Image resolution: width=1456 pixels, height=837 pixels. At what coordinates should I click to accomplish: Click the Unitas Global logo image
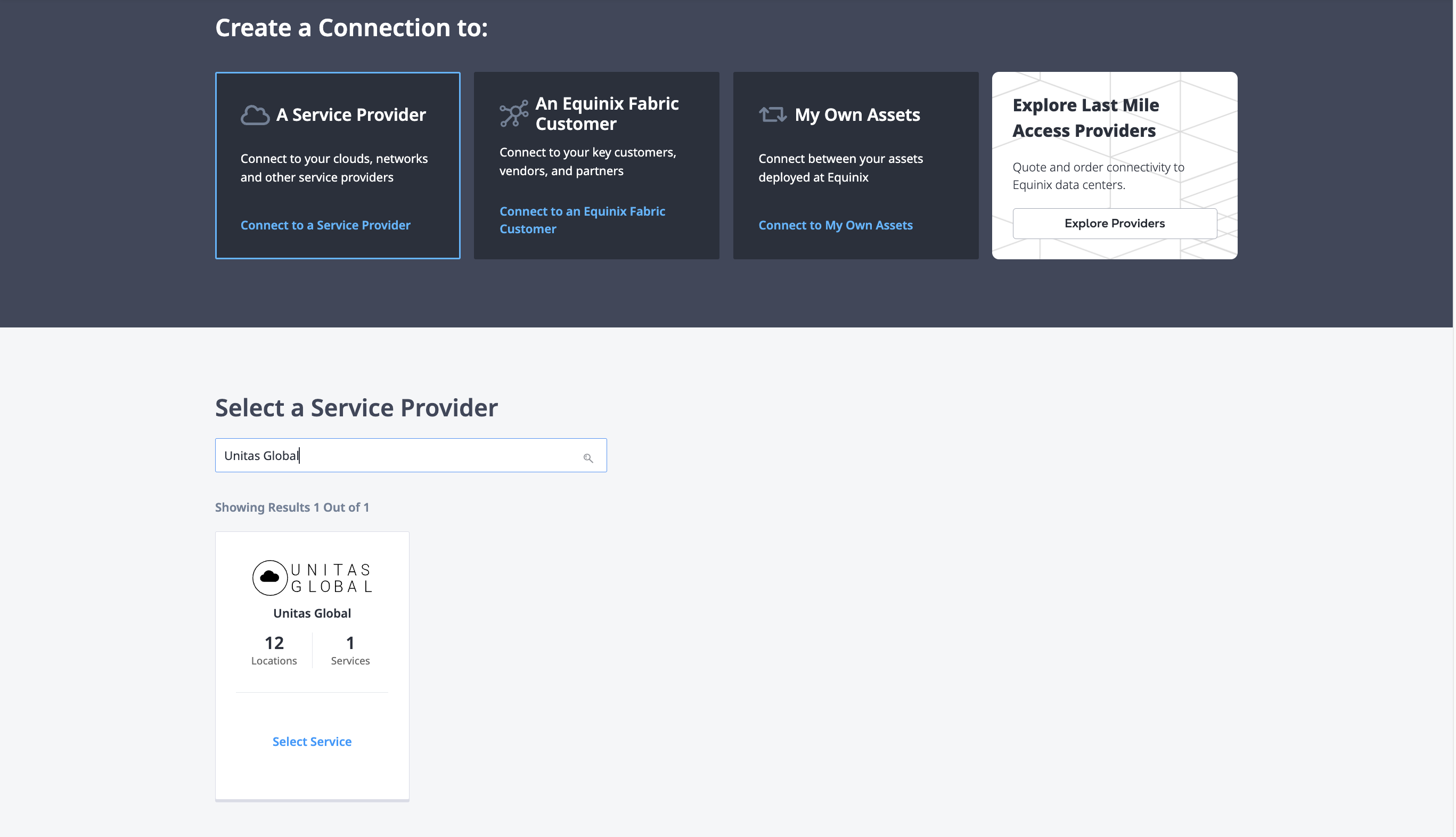pyautogui.click(x=312, y=578)
